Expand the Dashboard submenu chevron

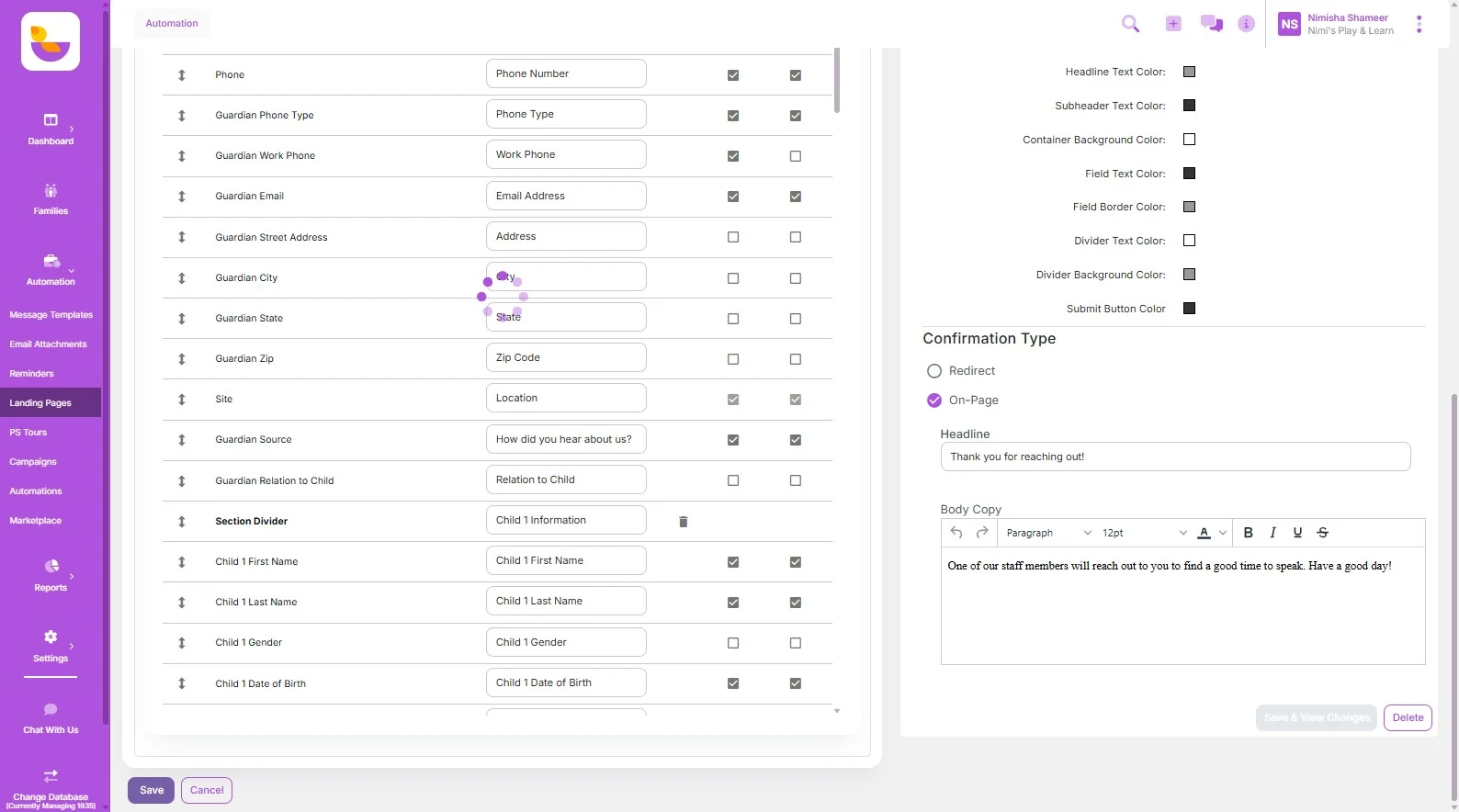click(72, 129)
